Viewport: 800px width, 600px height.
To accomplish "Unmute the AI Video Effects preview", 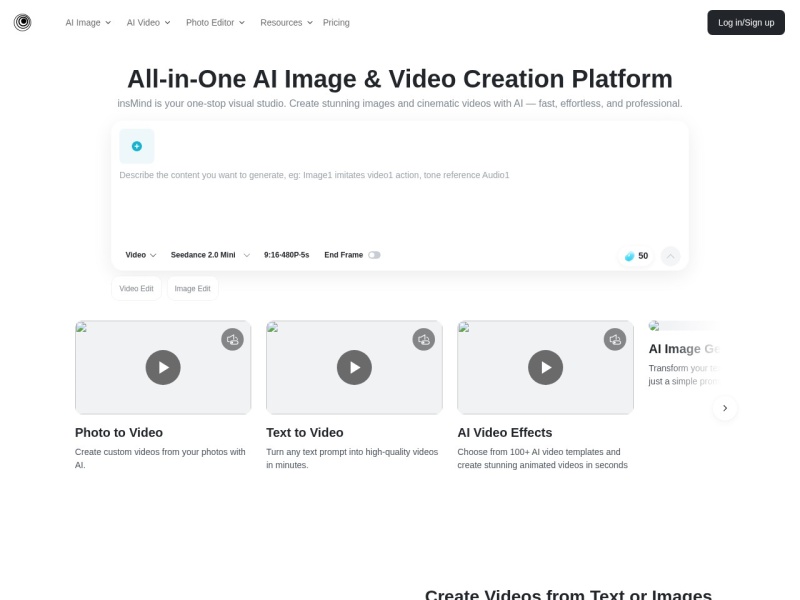I will (x=615, y=339).
